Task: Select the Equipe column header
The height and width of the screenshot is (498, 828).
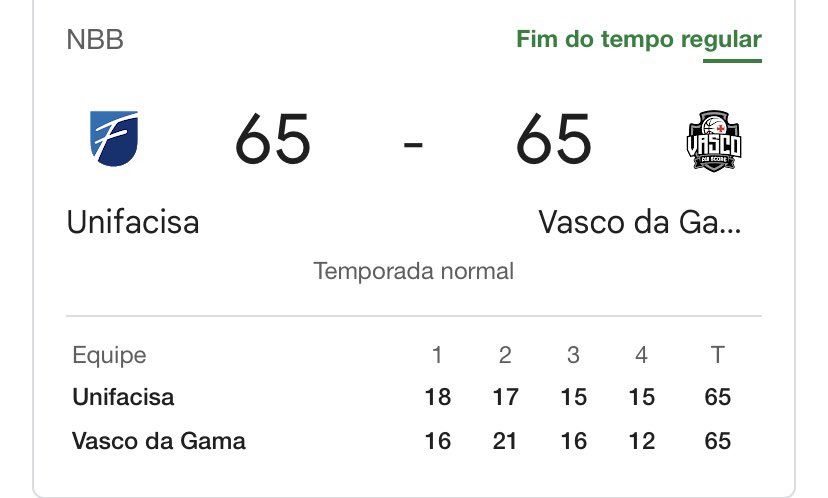Action: [x=109, y=355]
